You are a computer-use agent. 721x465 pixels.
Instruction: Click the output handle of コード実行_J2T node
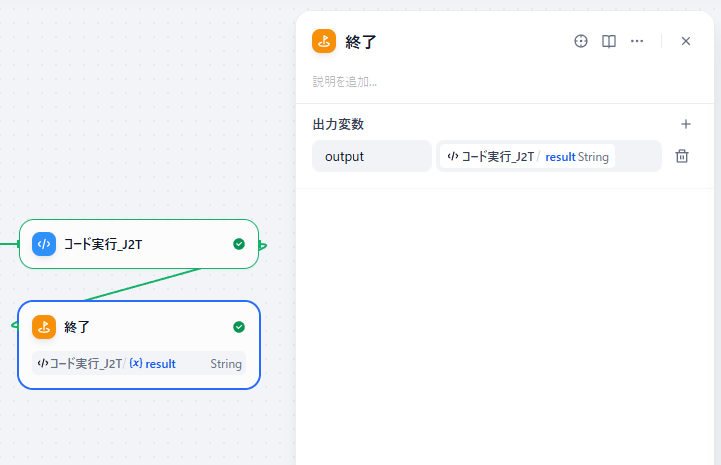pyautogui.click(x=262, y=246)
